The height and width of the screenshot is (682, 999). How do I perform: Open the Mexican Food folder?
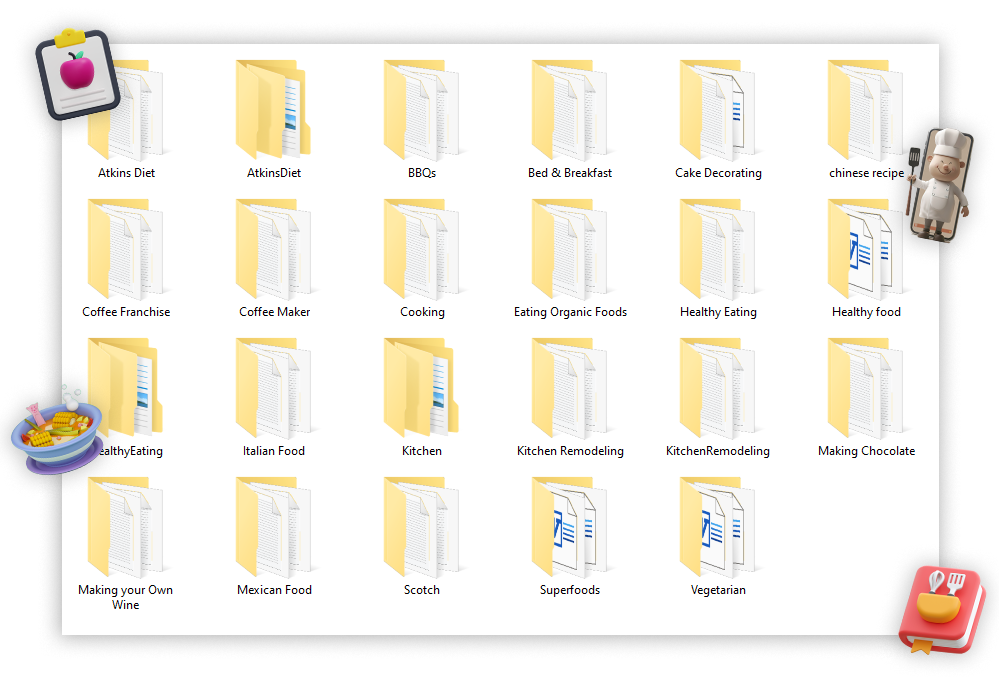[x=274, y=527]
